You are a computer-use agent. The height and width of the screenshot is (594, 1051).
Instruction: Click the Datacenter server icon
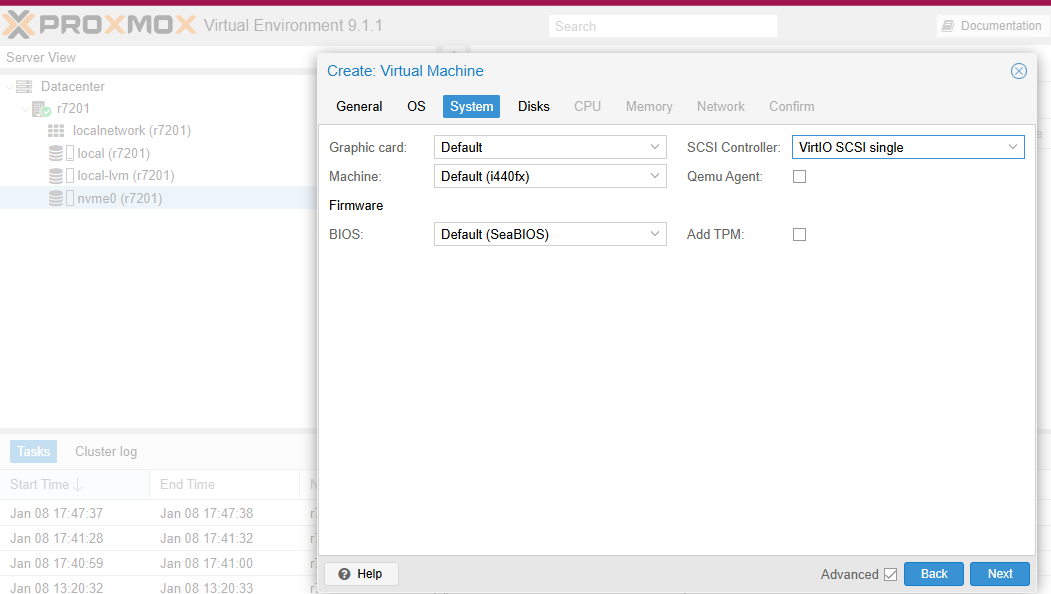(x=24, y=87)
